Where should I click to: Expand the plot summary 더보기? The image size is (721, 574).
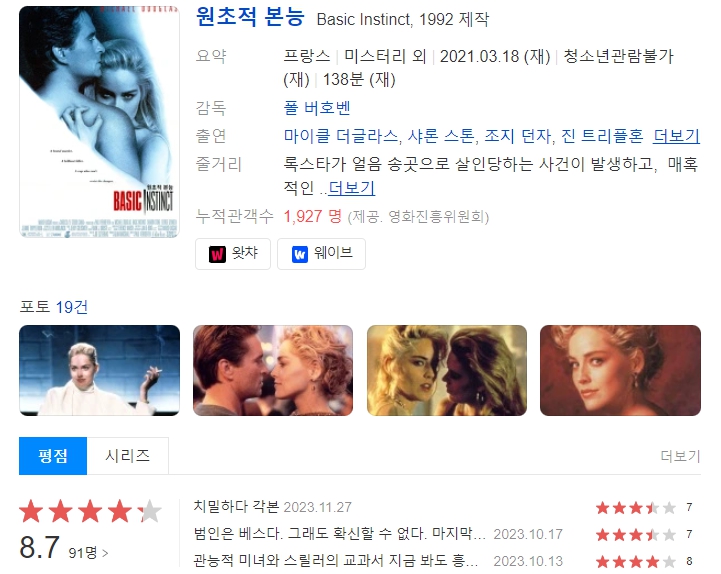click(352, 188)
